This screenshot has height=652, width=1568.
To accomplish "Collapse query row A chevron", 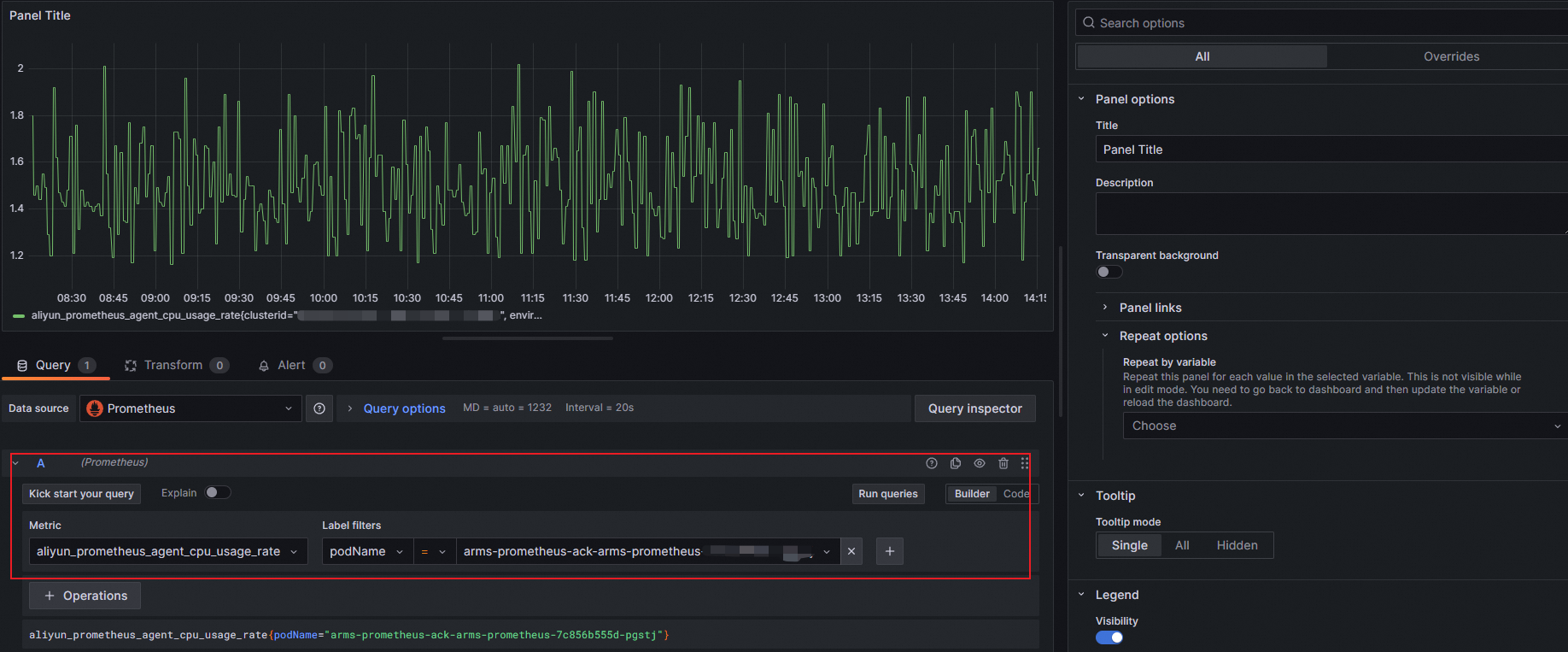I will point(15,463).
